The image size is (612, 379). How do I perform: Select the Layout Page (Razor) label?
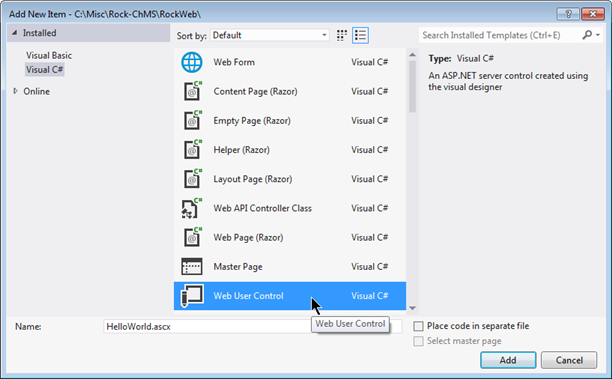click(253, 179)
